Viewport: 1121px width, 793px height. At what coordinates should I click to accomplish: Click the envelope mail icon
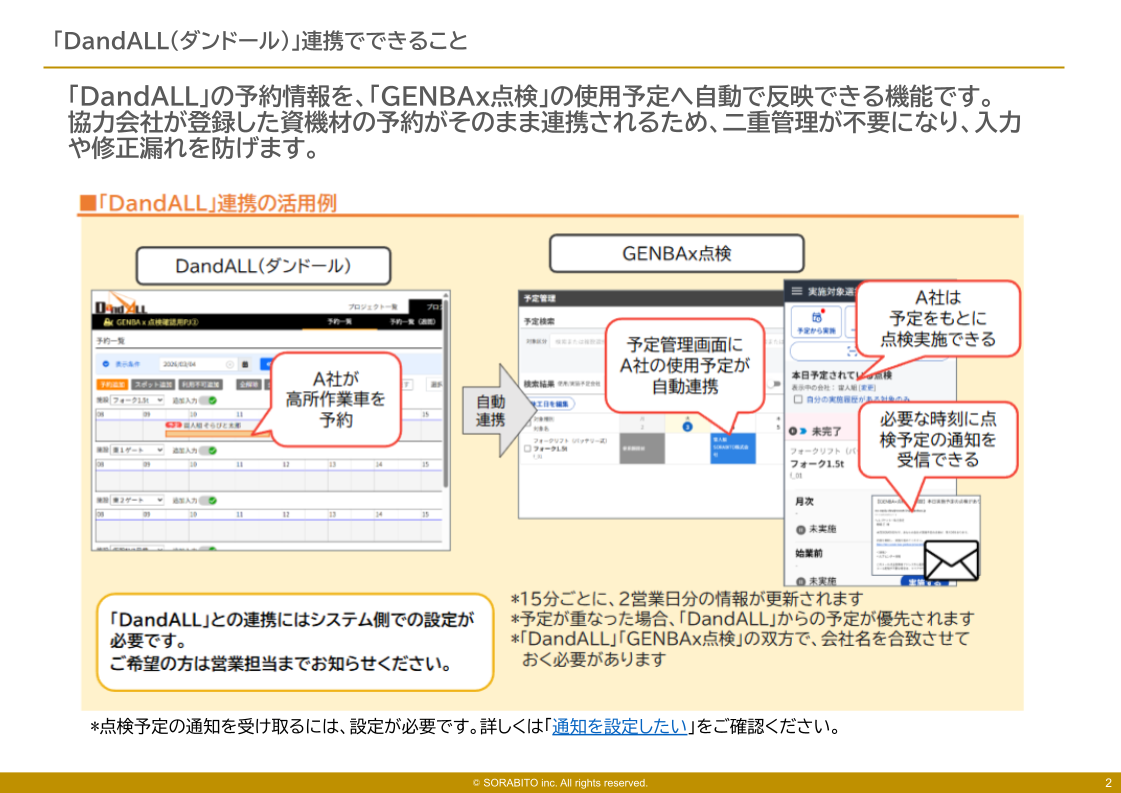pyautogui.click(x=950, y=561)
